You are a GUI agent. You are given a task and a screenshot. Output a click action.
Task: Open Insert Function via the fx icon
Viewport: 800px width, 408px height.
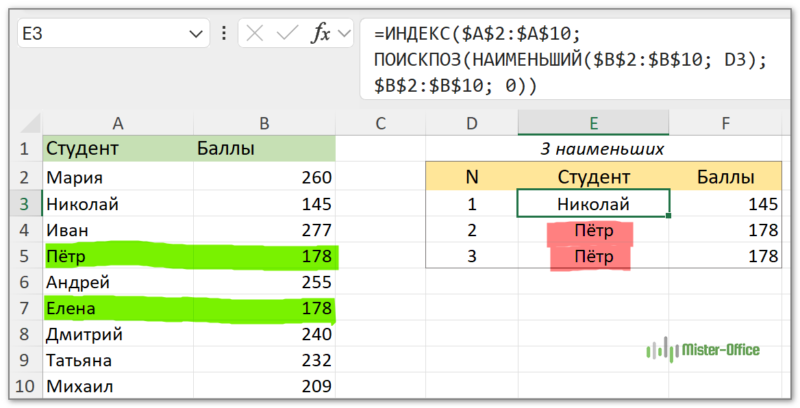pyautogui.click(x=321, y=33)
